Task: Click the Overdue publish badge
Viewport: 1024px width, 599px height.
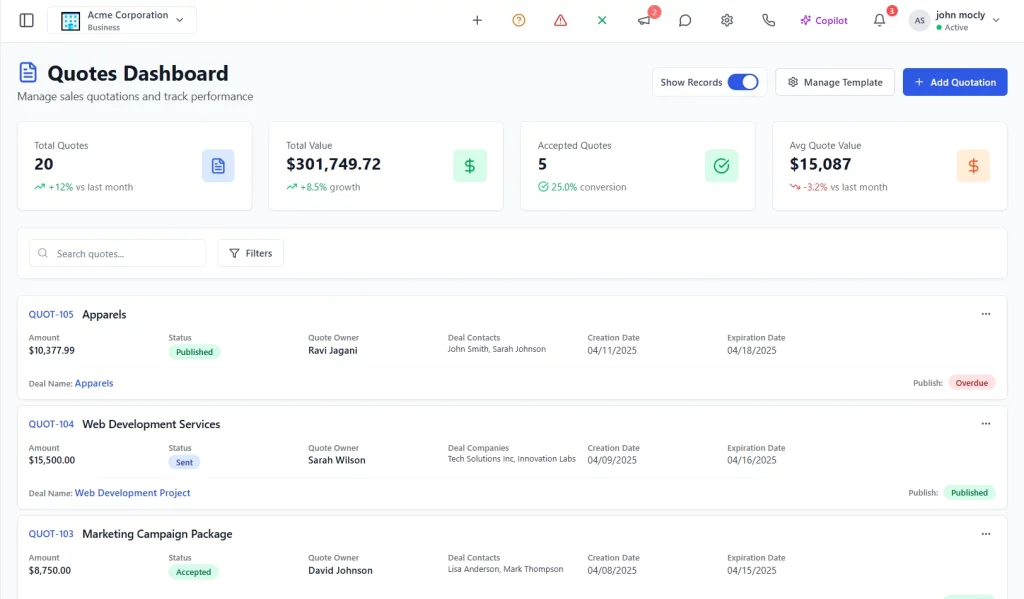Action: (x=971, y=383)
